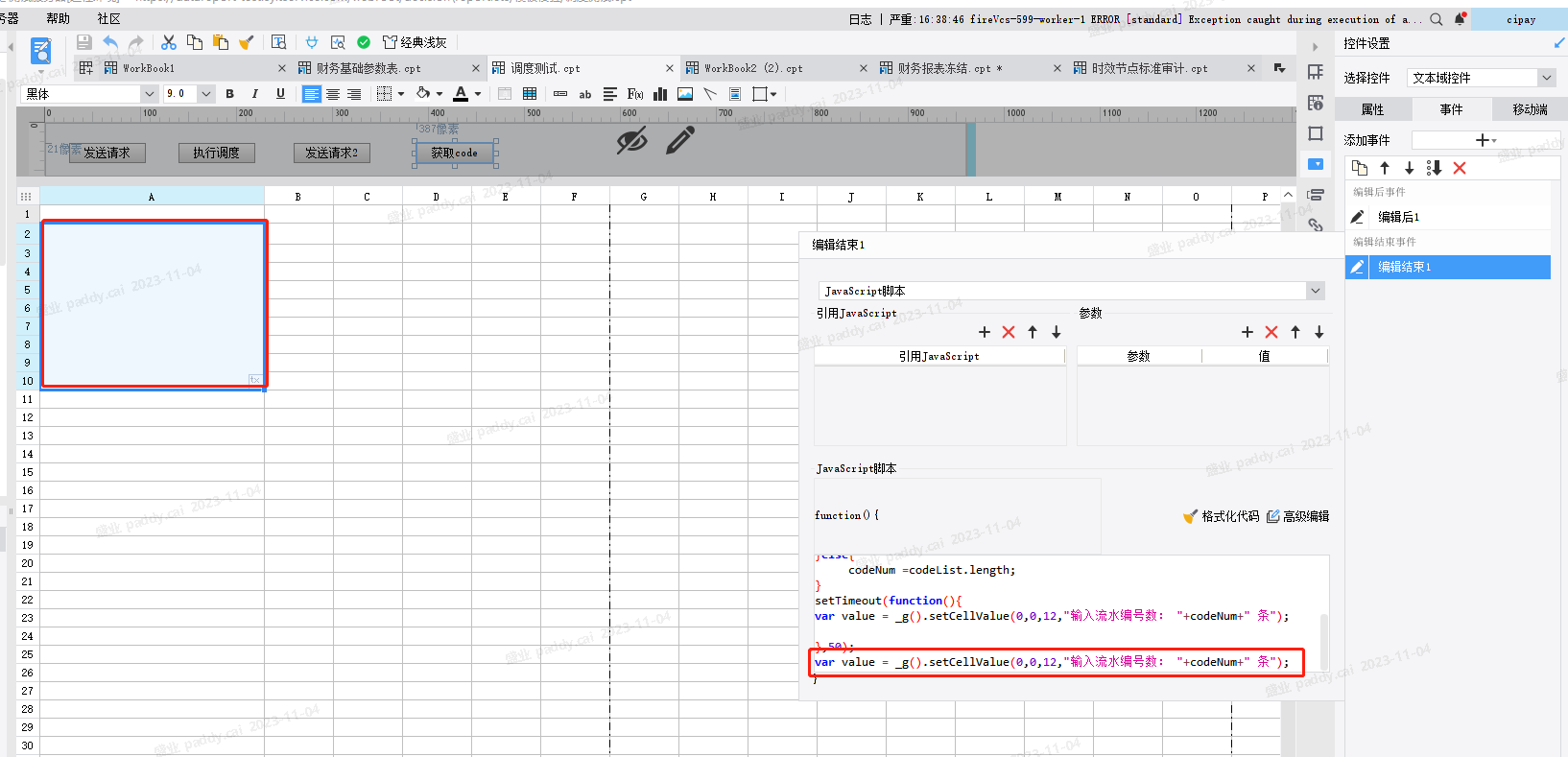Center align the cell text
This screenshot has height=757, width=1568.
click(333, 94)
